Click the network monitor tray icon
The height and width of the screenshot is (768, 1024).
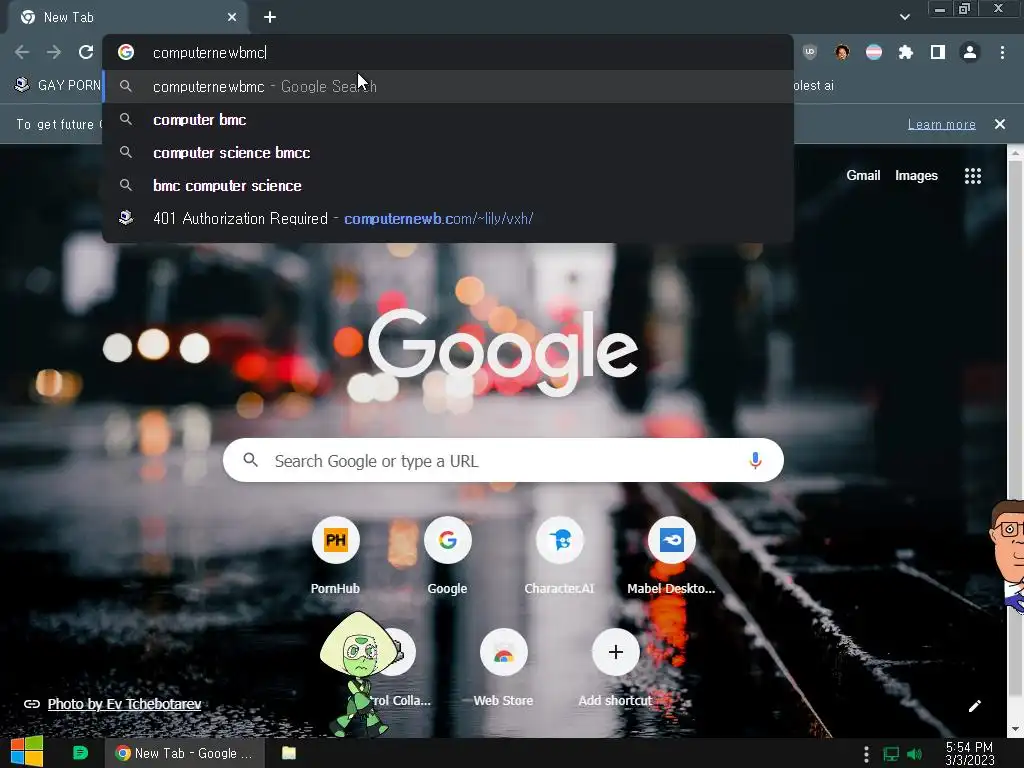pyautogui.click(x=891, y=754)
